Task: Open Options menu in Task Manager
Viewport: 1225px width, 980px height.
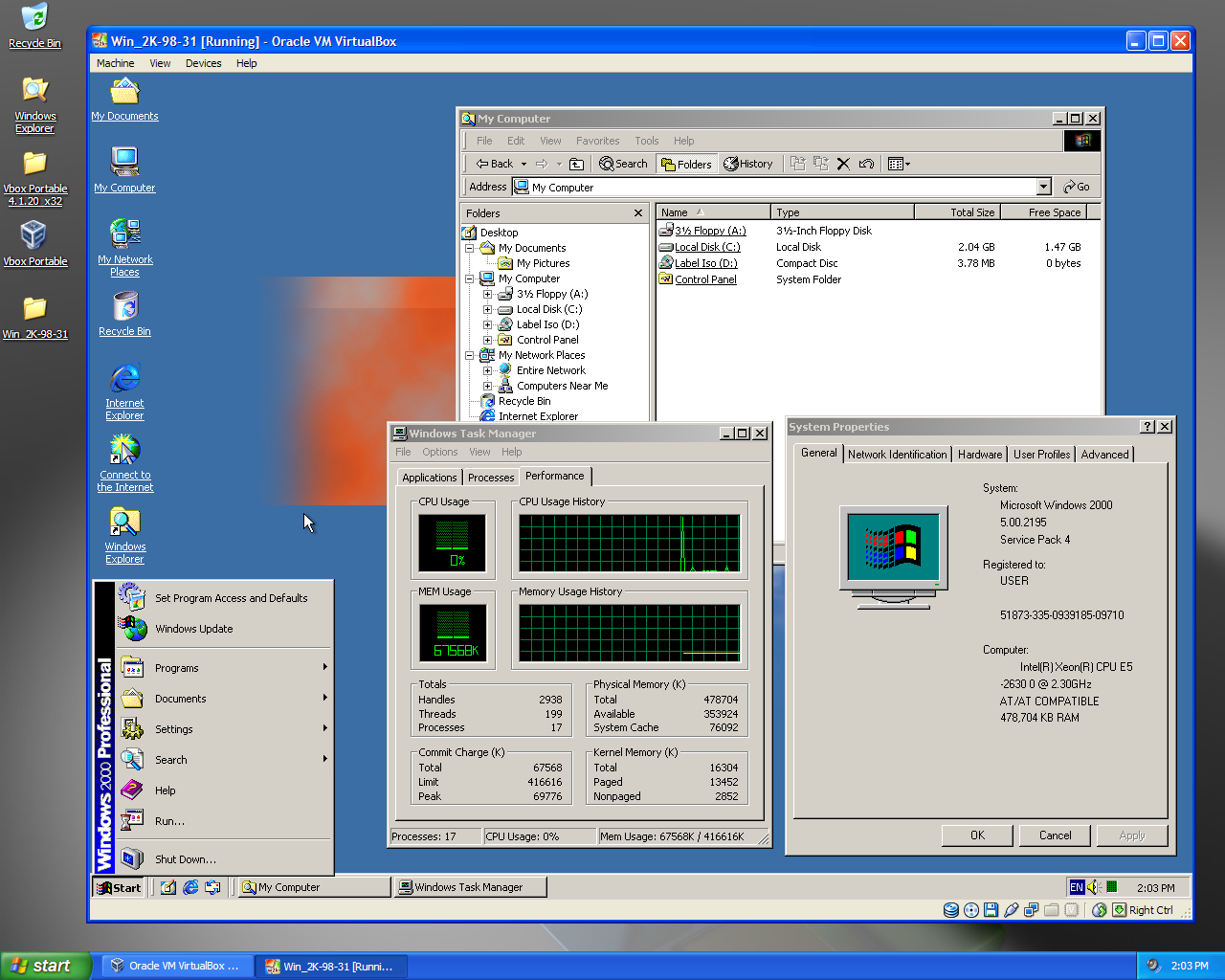Action: (x=439, y=452)
